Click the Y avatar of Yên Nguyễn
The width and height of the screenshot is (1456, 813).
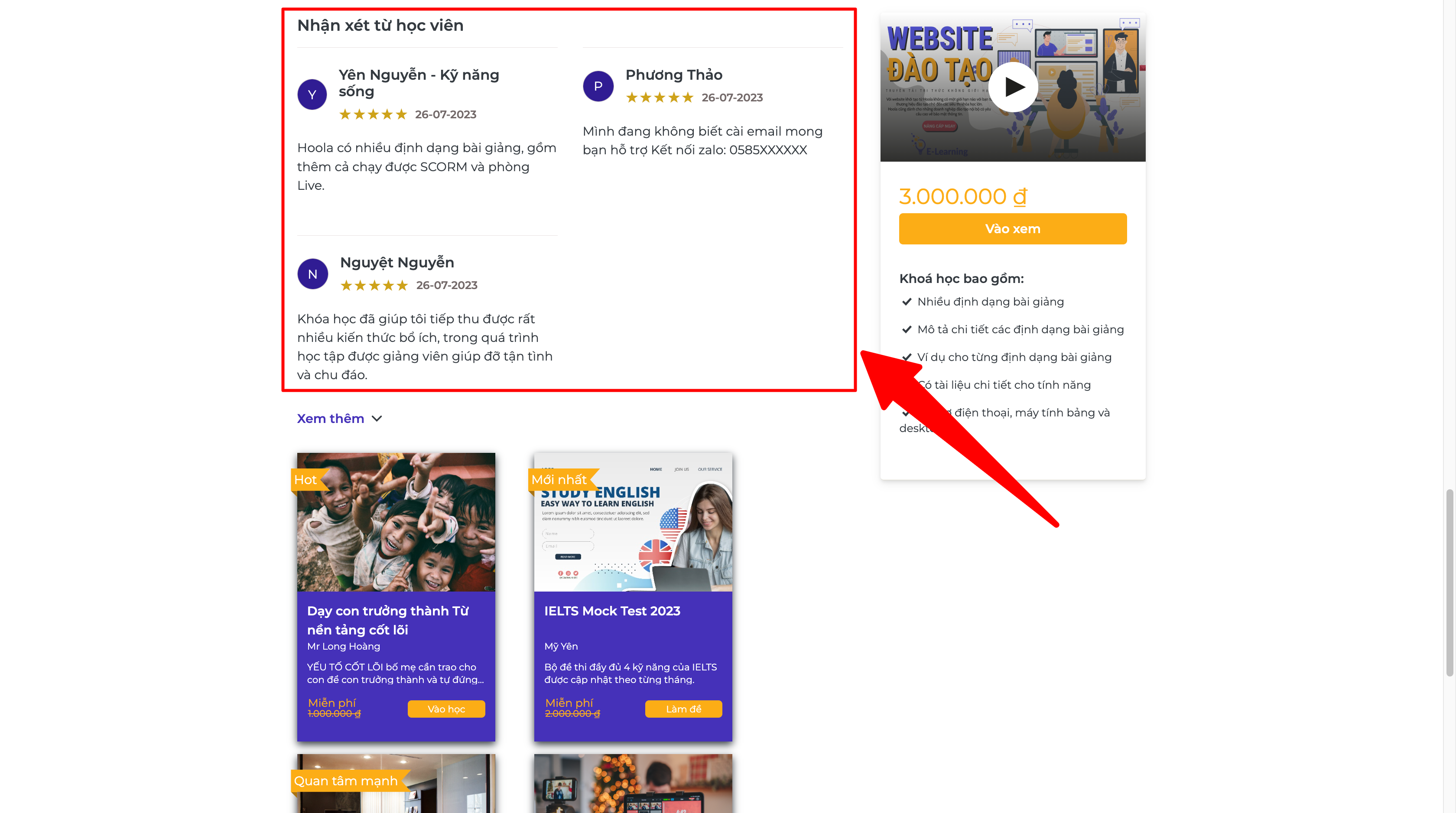point(312,94)
